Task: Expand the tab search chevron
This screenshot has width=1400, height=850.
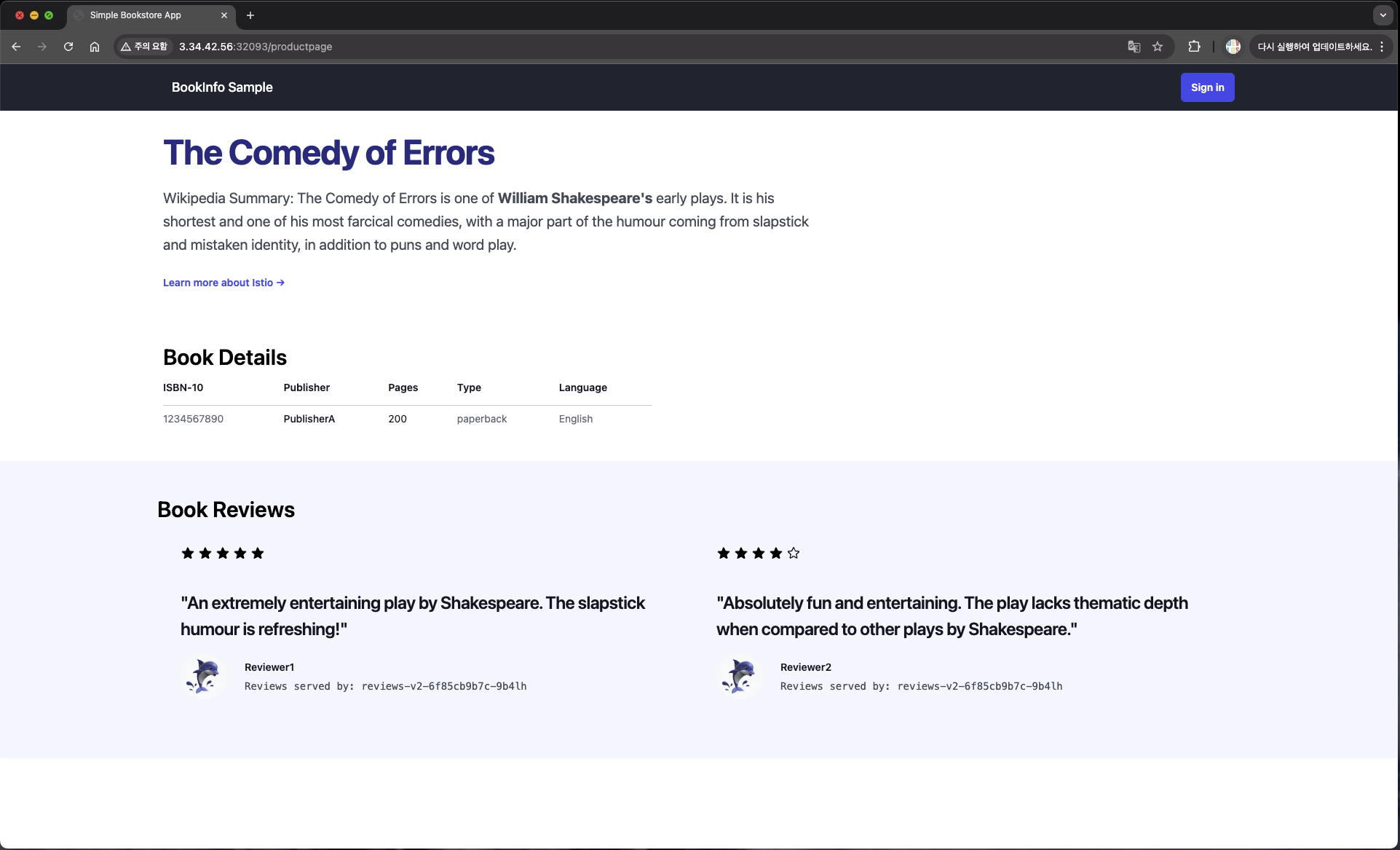Action: coord(1383,15)
